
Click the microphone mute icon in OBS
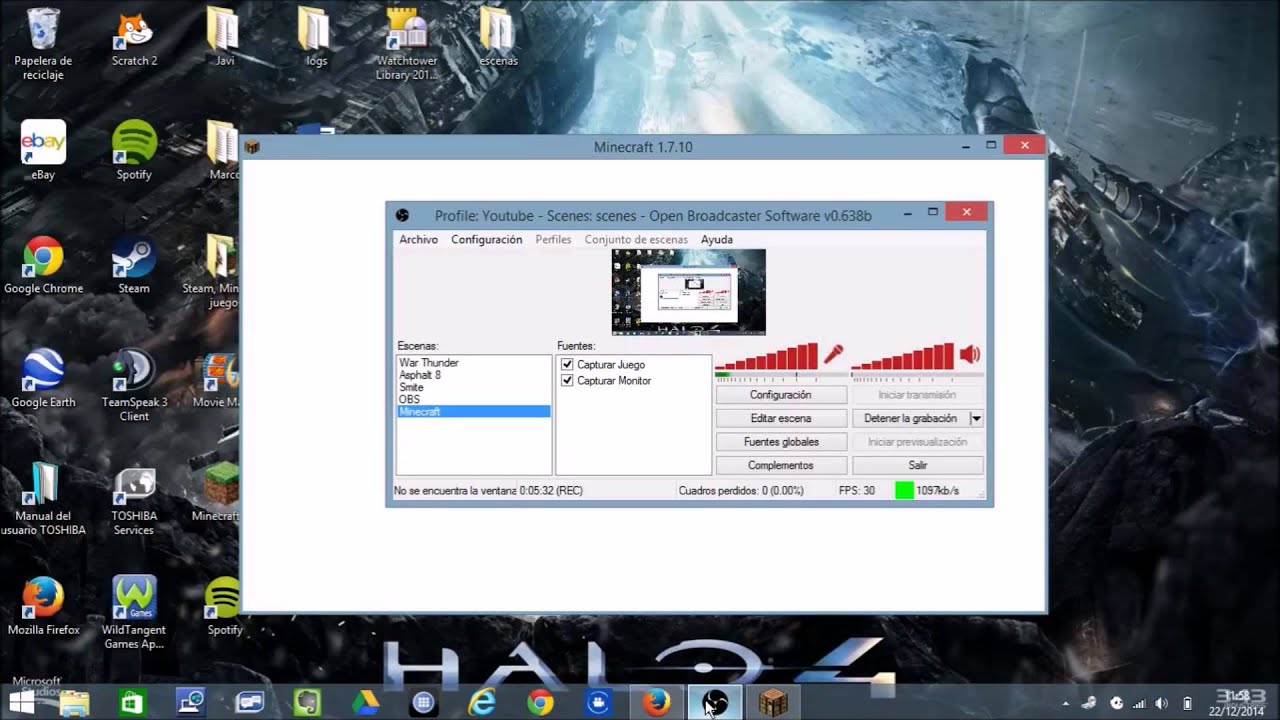833,354
